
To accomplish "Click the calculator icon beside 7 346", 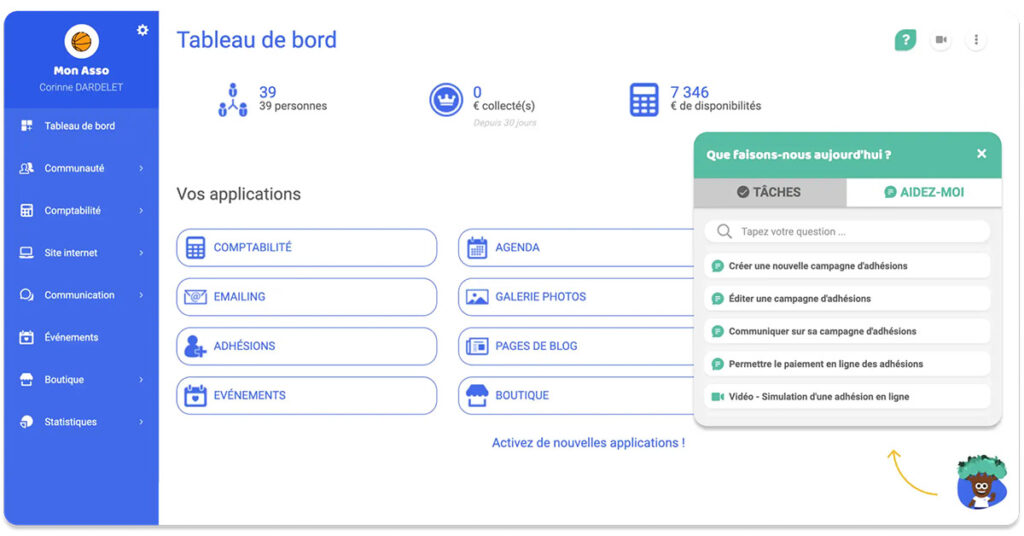I will click(x=645, y=99).
